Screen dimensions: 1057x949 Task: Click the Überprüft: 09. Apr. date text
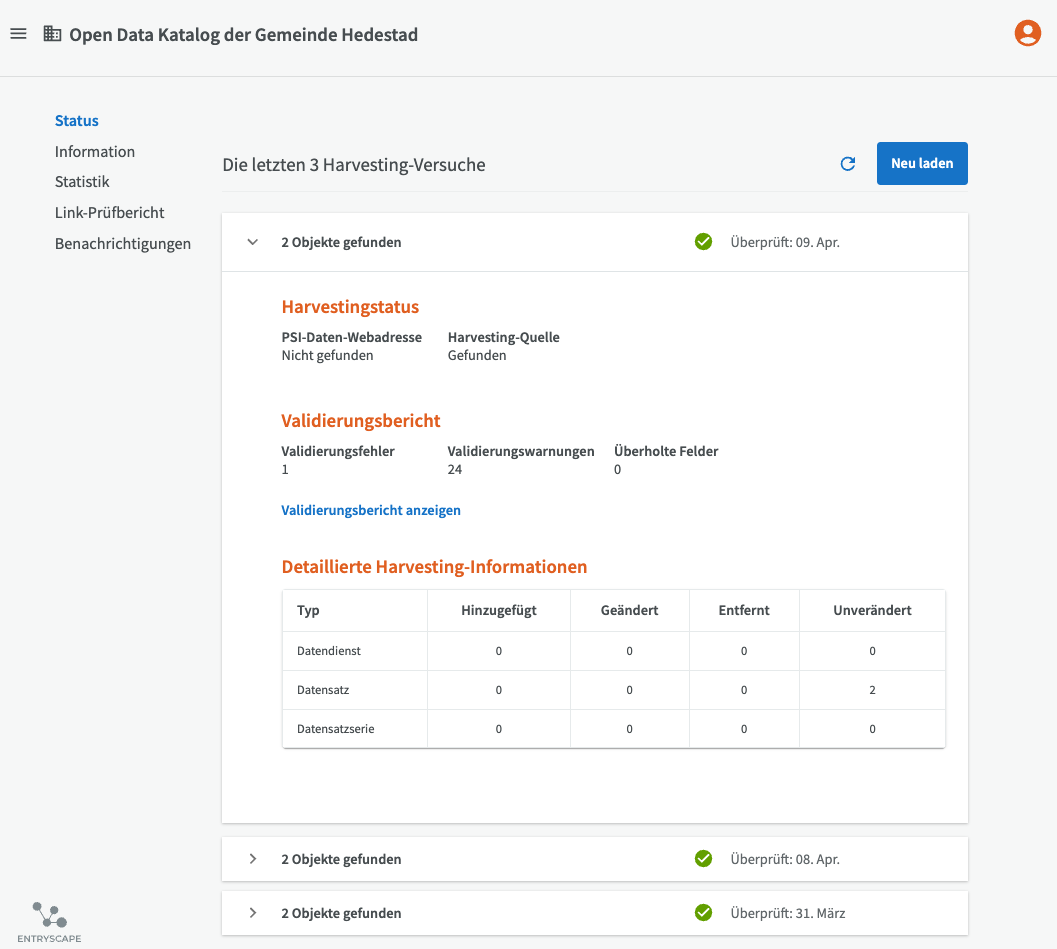pos(785,243)
